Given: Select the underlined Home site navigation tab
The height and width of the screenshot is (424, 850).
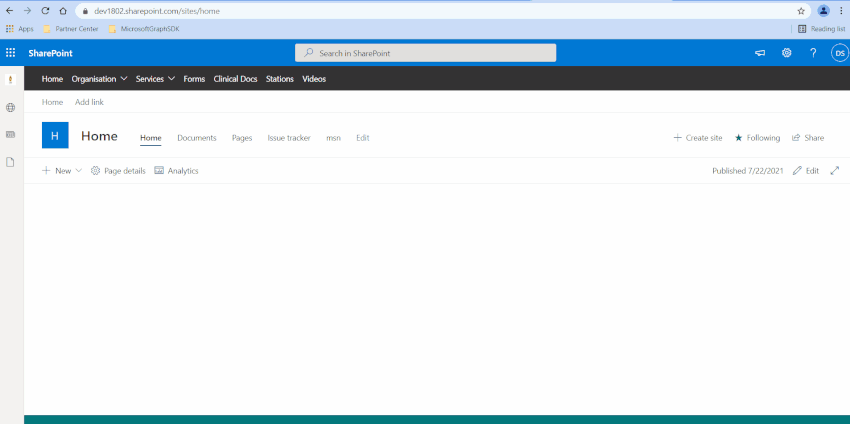Looking at the screenshot, I should pos(151,138).
